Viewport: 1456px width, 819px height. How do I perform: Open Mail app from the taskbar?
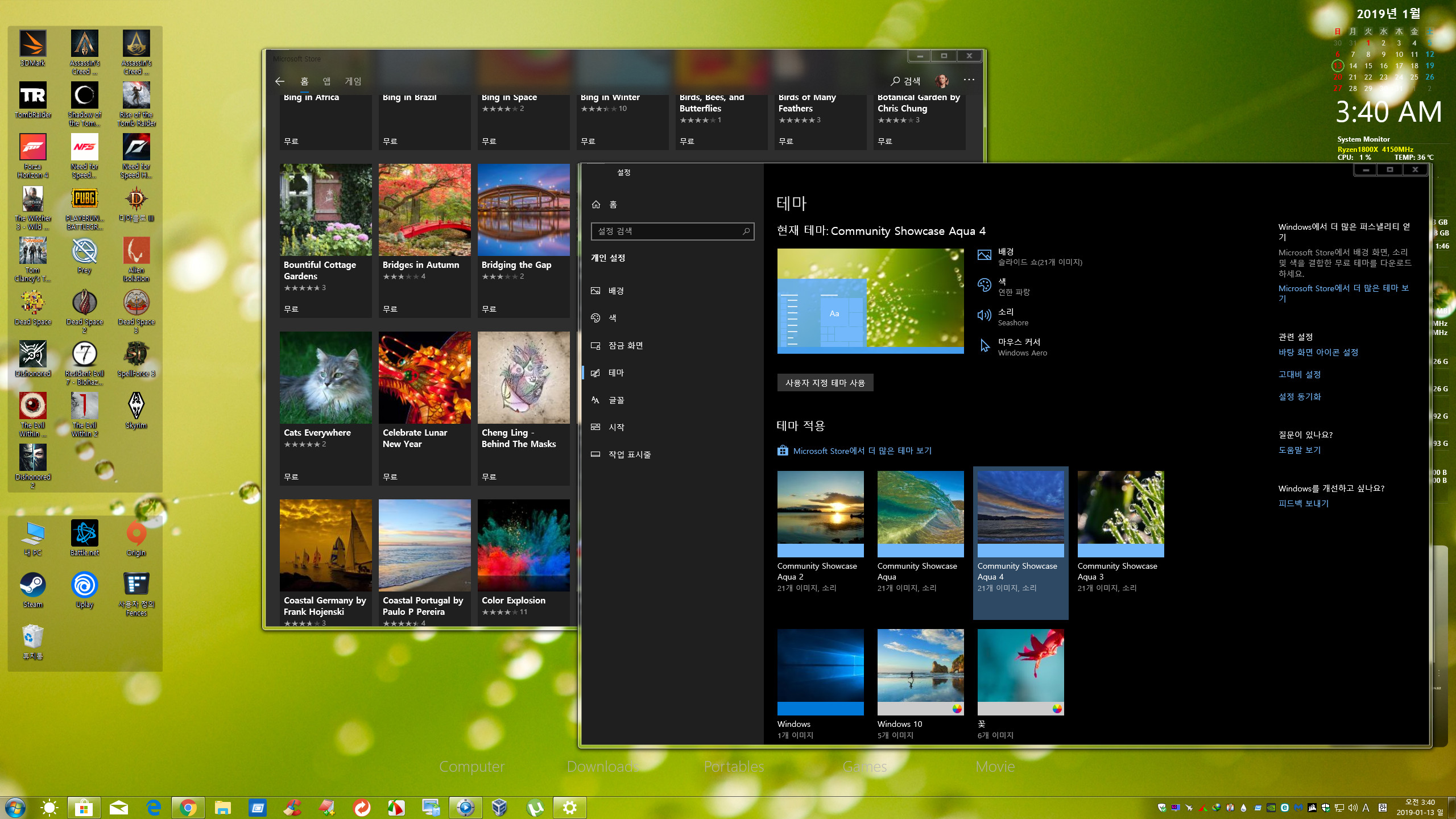(118, 807)
